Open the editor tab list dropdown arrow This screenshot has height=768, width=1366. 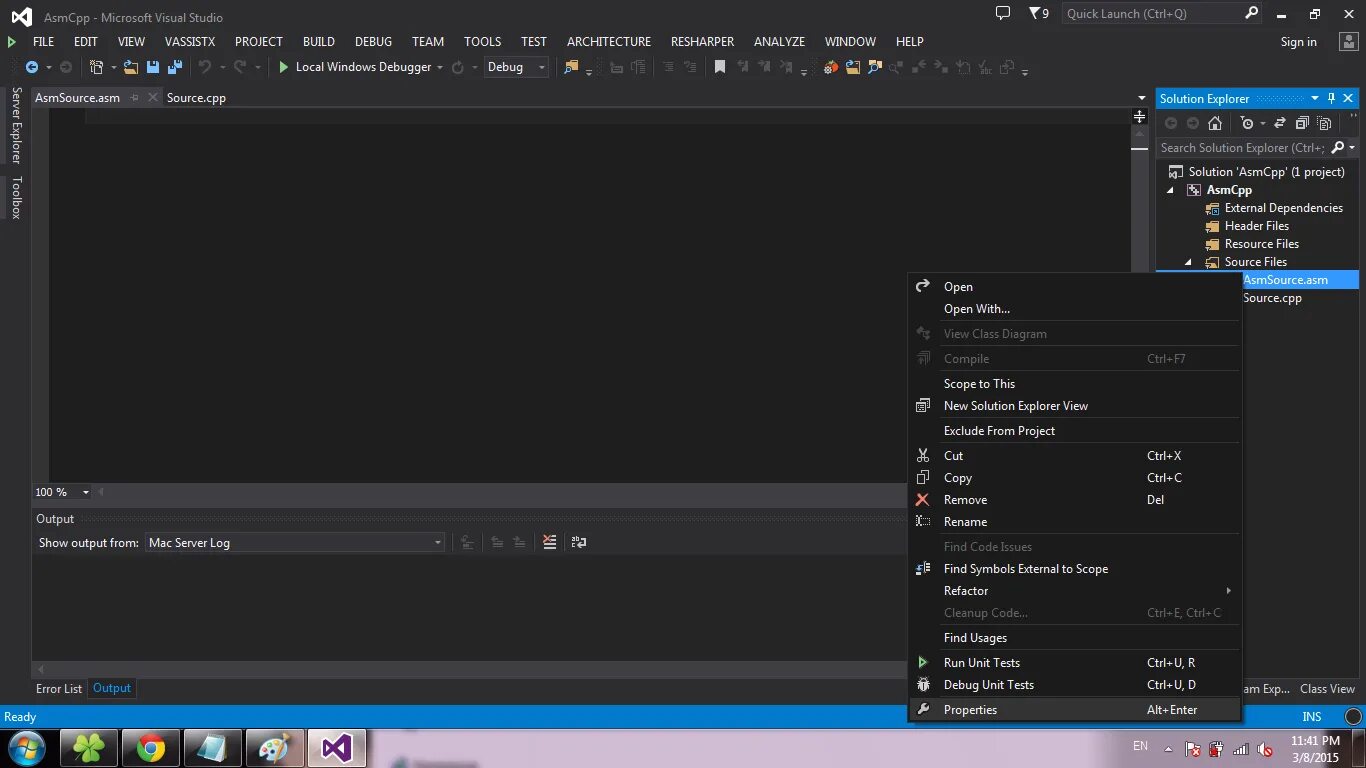(1142, 98)
